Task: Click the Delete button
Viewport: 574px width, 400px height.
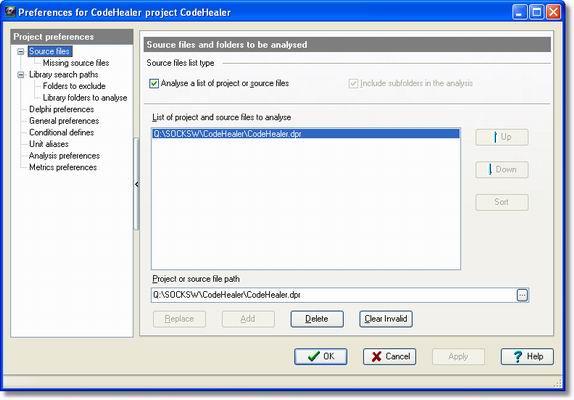Action: (x=317, y=319)
